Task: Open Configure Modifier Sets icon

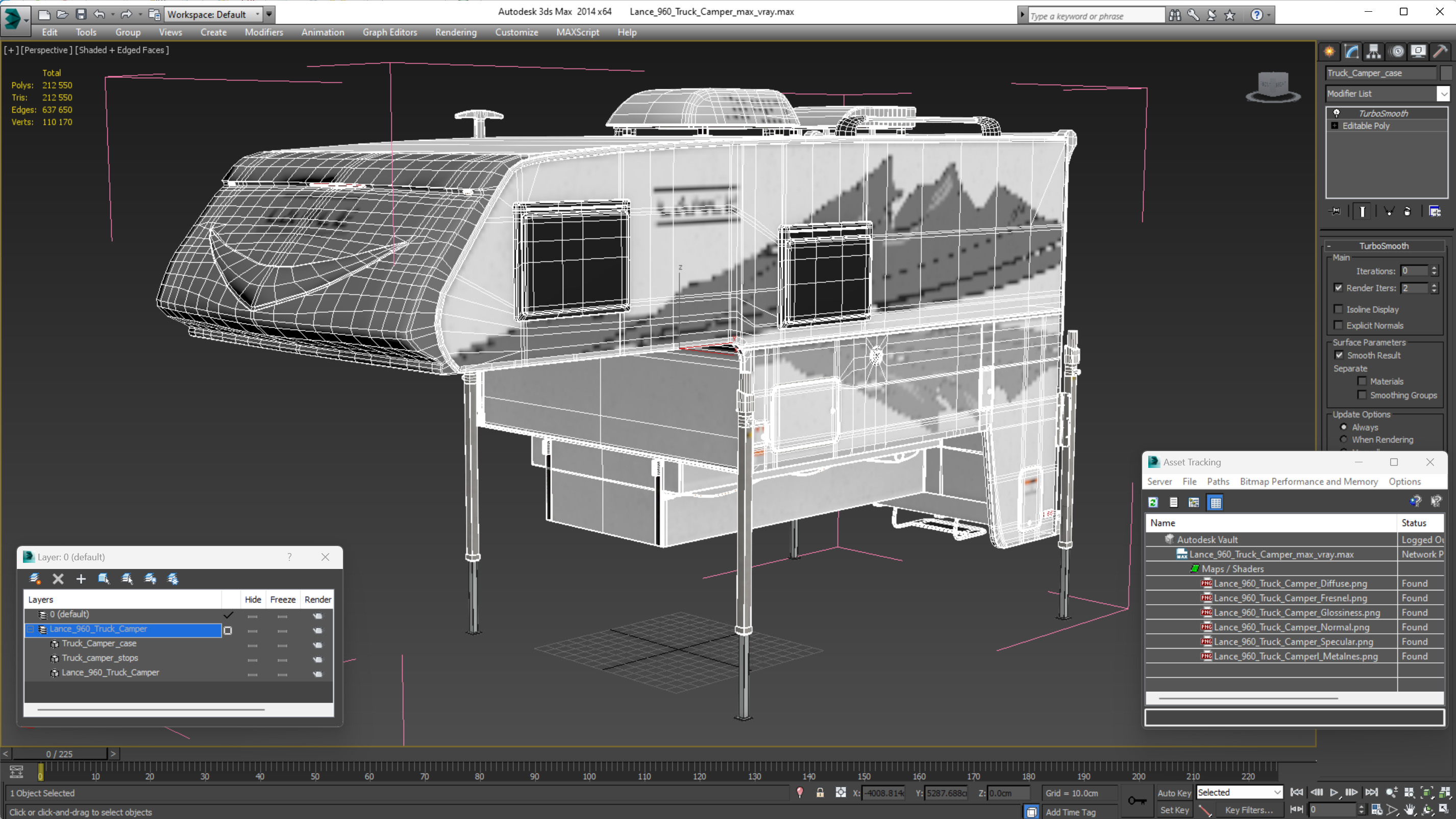Action: point(1435,211)
